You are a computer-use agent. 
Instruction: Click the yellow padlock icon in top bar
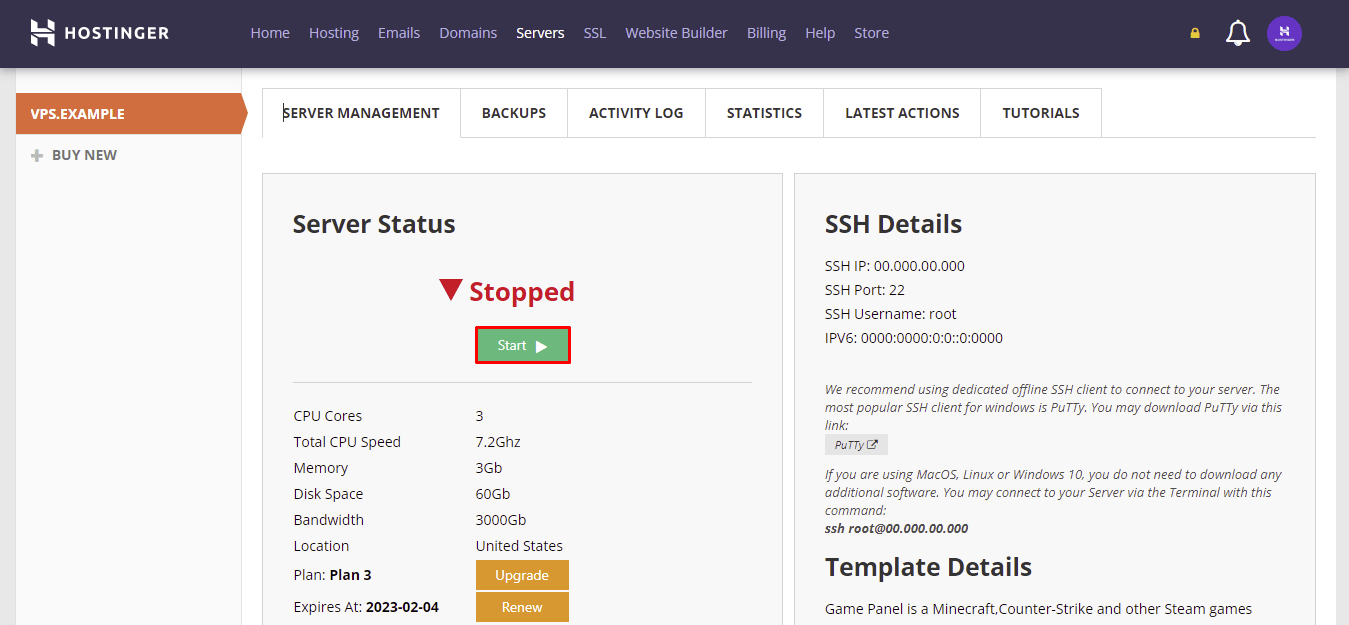coord(1194,32)
